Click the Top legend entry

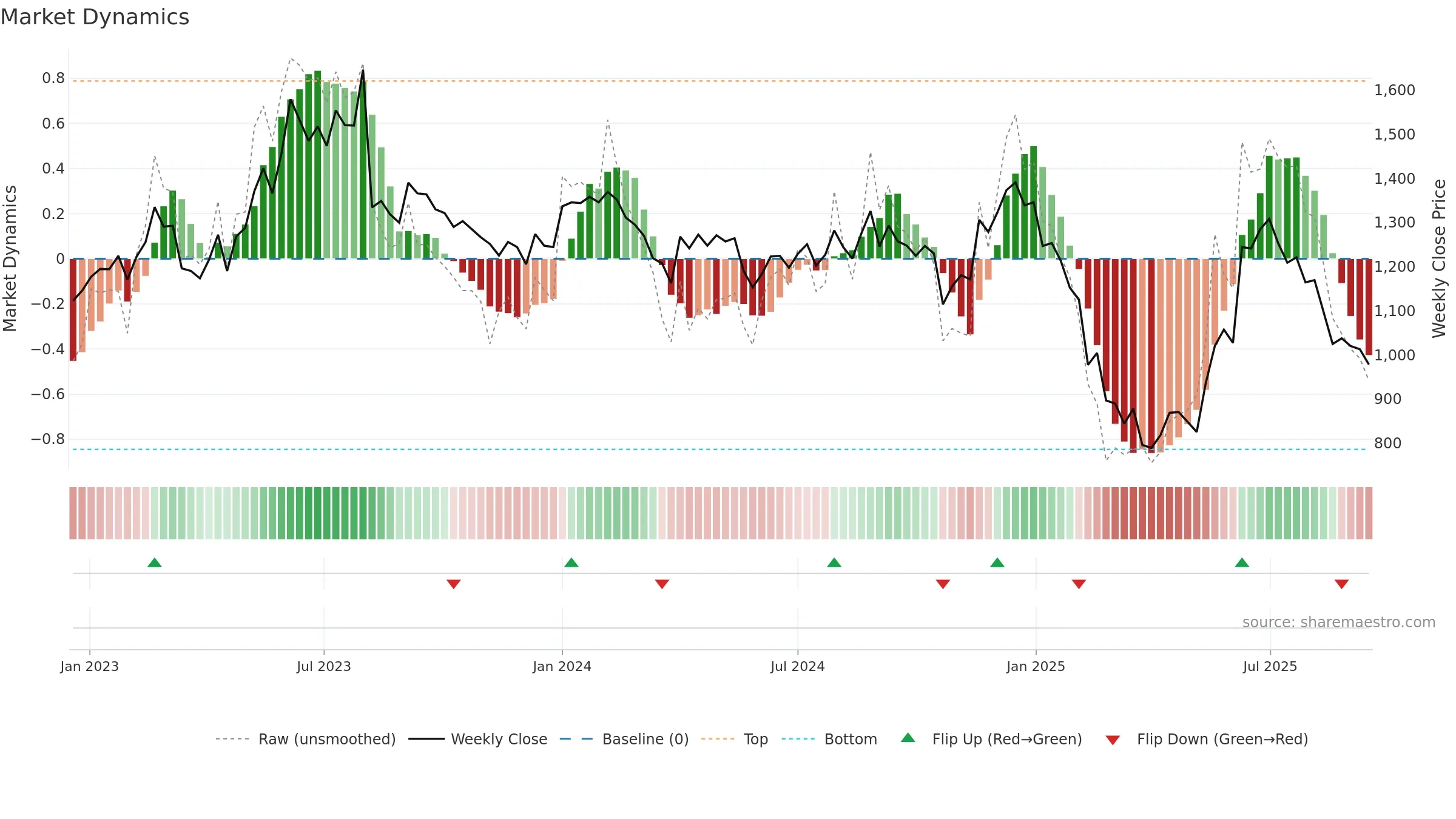(x=734, y=739)
